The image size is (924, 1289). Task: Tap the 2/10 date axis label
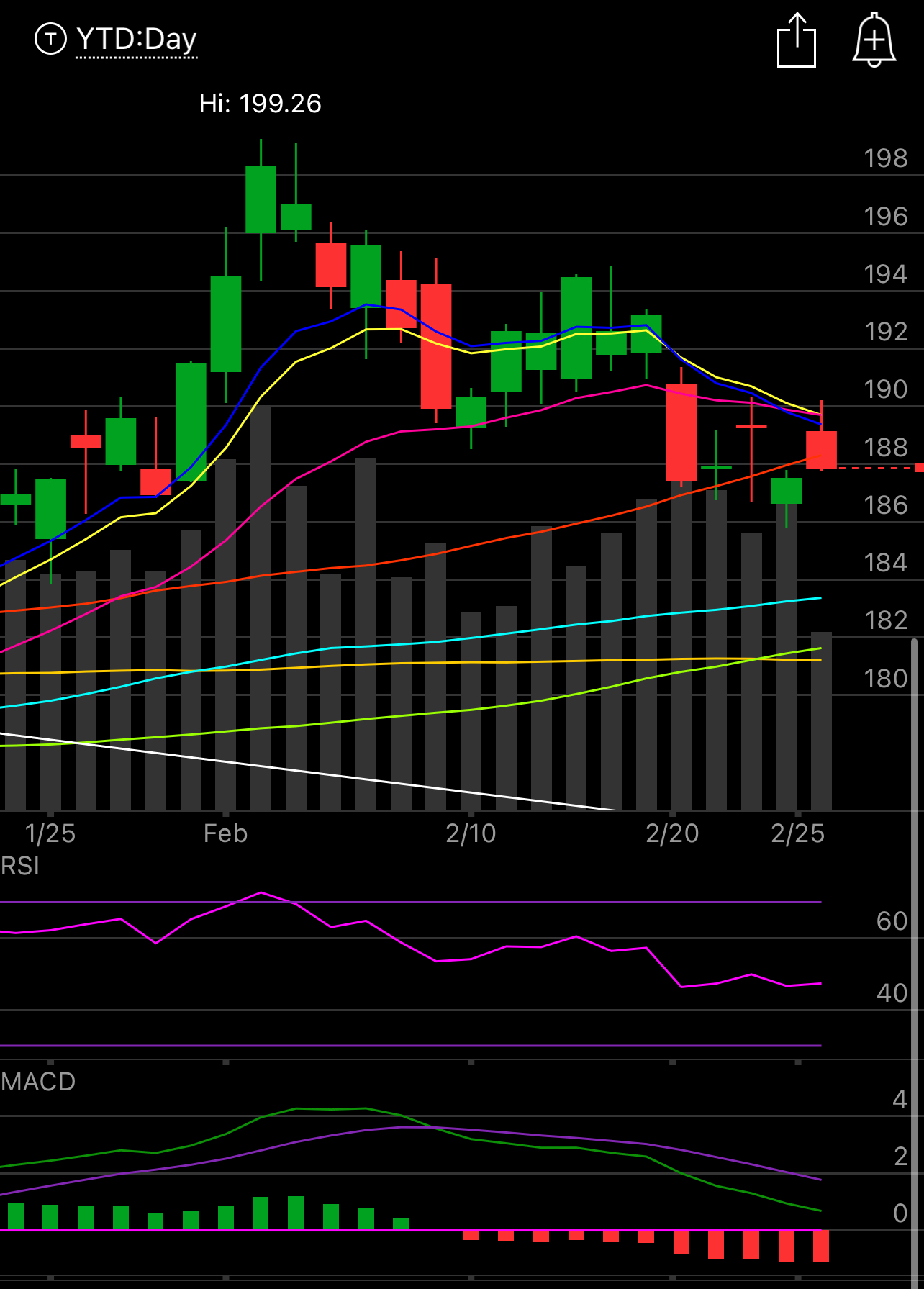(471, 833)
